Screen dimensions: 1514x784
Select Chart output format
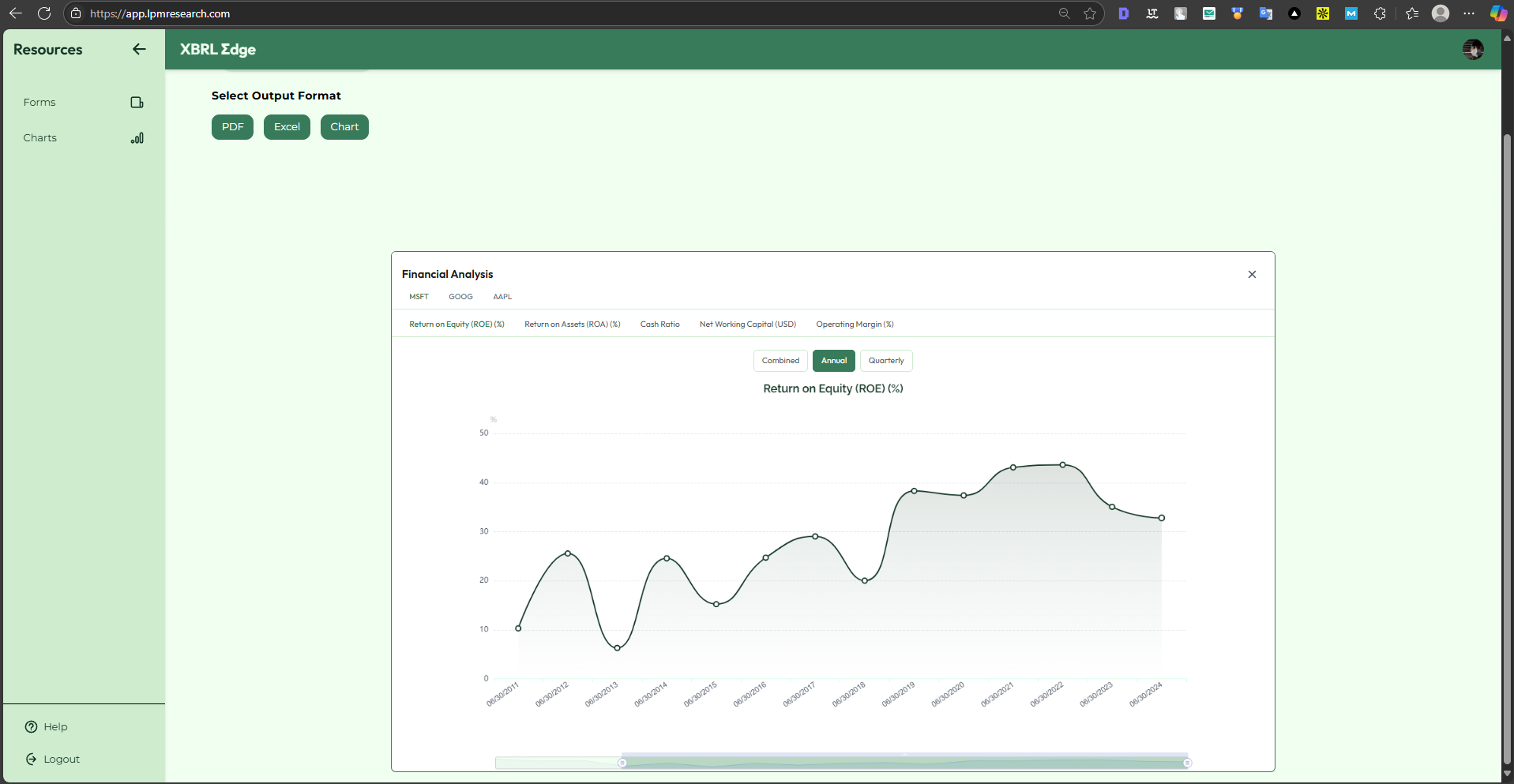344,127
